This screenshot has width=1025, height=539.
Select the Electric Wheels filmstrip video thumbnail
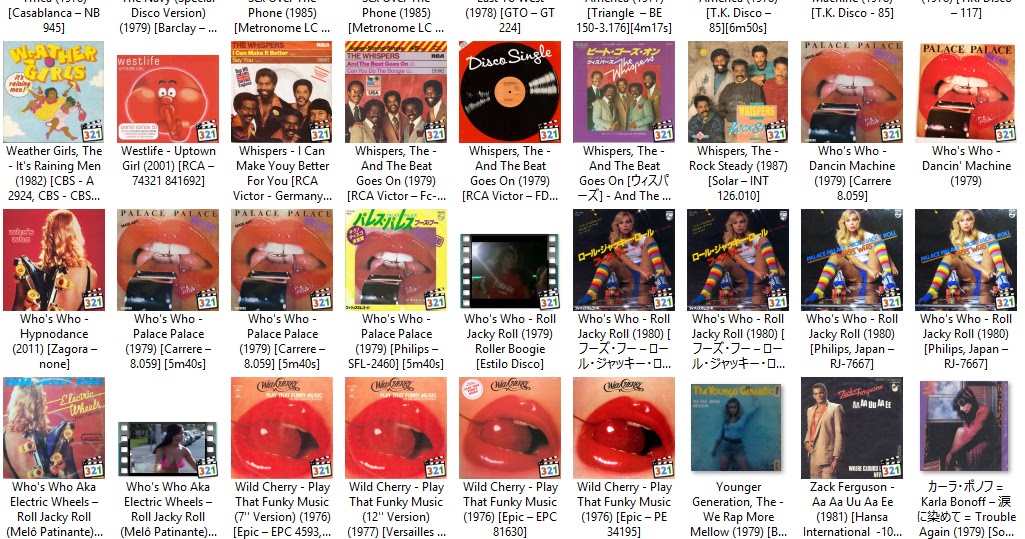coord(168,449)
